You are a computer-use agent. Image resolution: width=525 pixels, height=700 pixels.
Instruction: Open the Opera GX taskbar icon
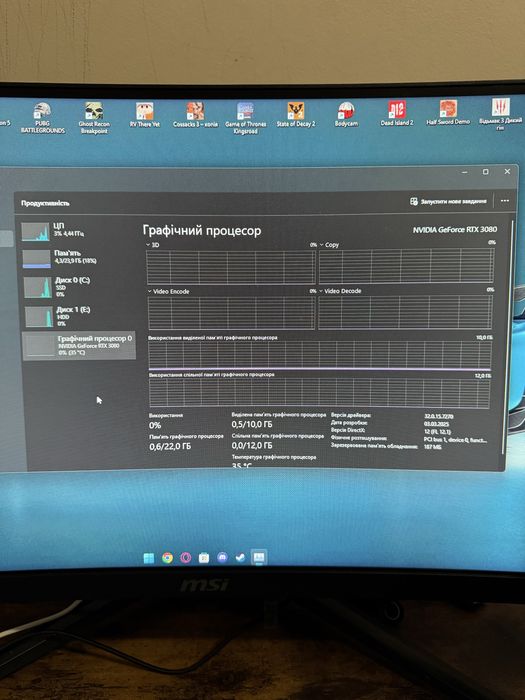pyautogui.click(x=186, y=558)
